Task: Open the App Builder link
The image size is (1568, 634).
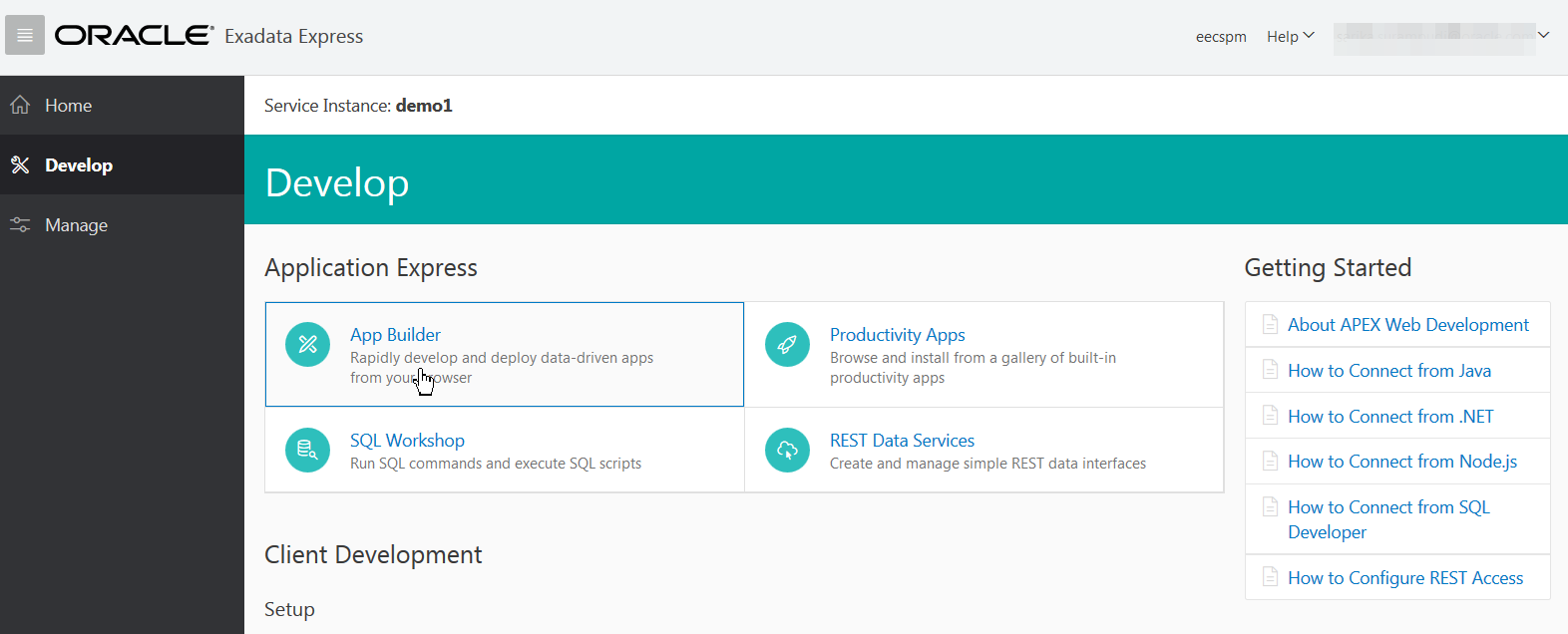Action: pos(395,335)
